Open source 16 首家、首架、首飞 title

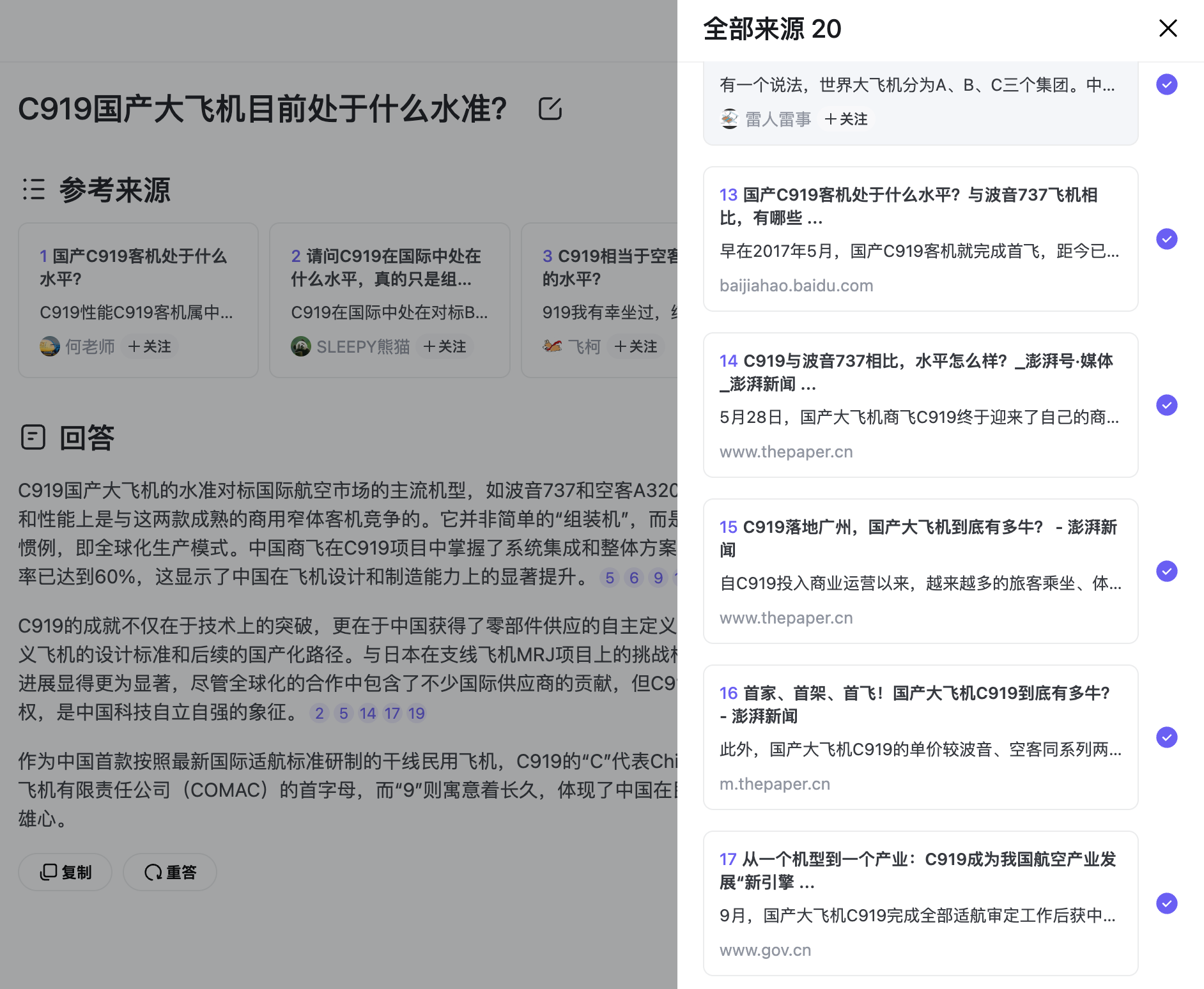[915, 705]
